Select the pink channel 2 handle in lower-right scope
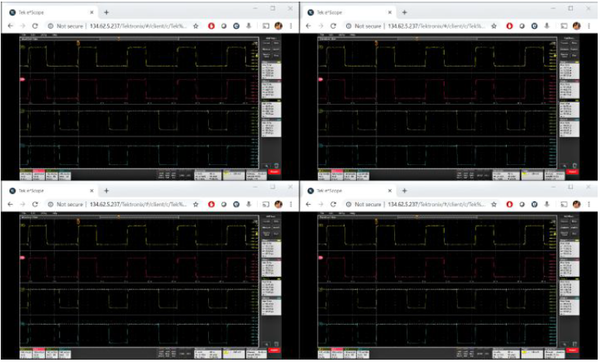Image resolution: width=600 pixels, height=362 pixels. click(320, 258)
